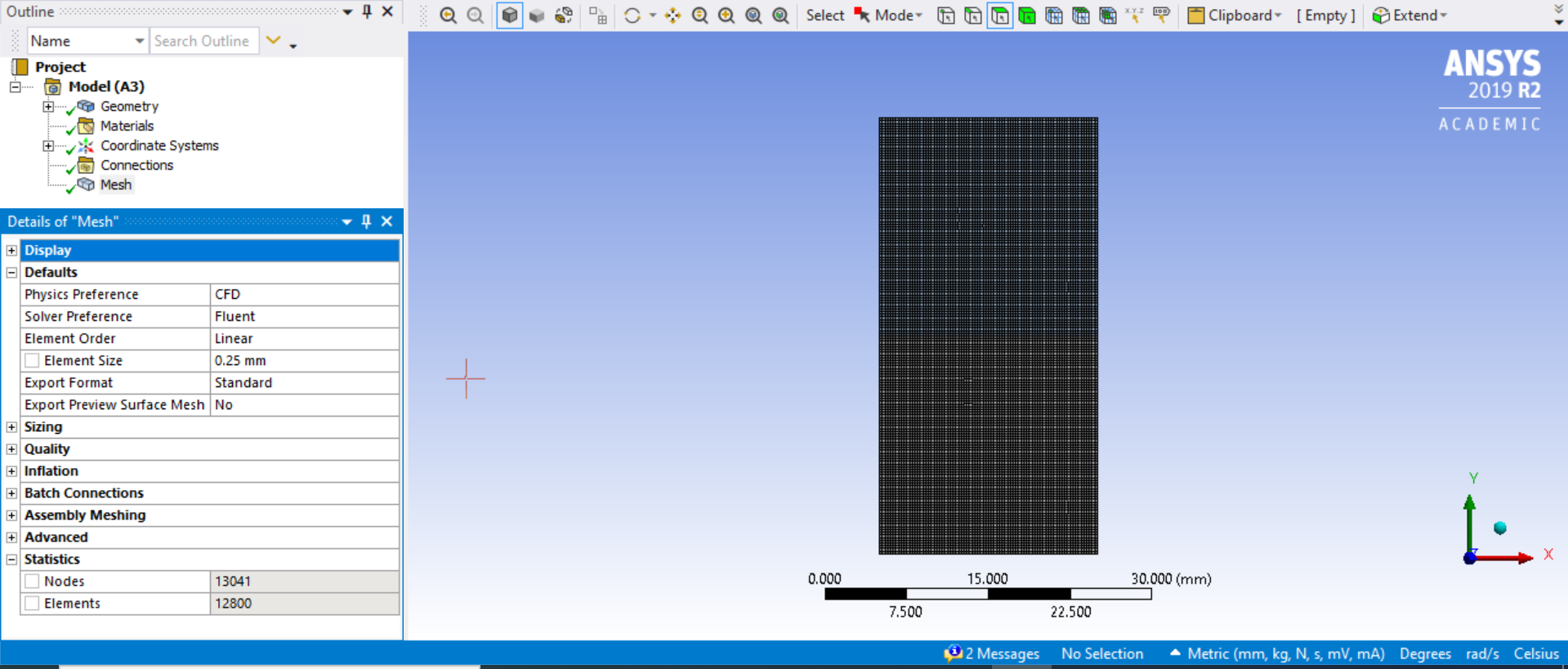Enable the Element Face selection filter
1568x669 pixels.
click(1081, 16)
